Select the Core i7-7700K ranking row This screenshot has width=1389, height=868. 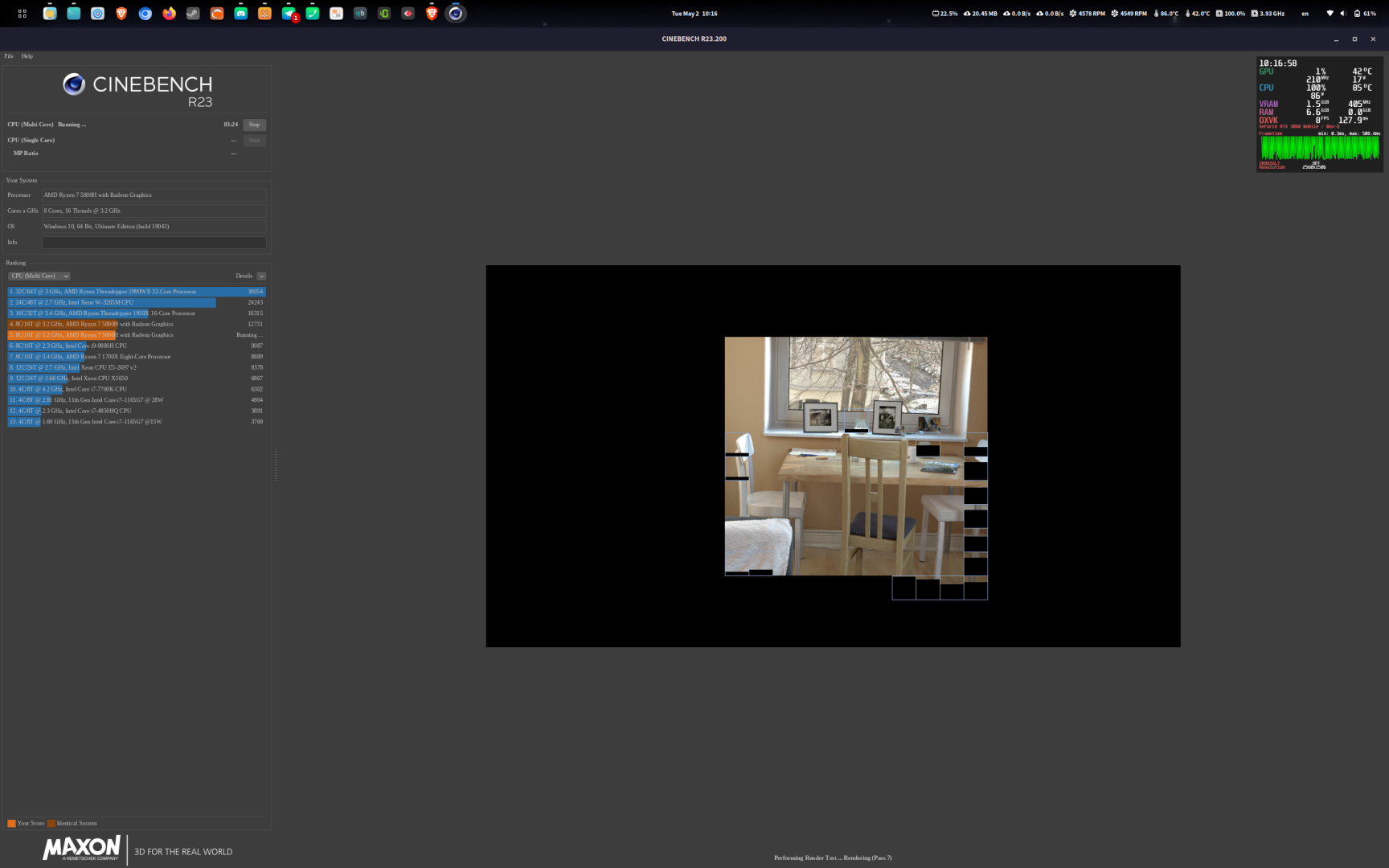click(137, 389)
